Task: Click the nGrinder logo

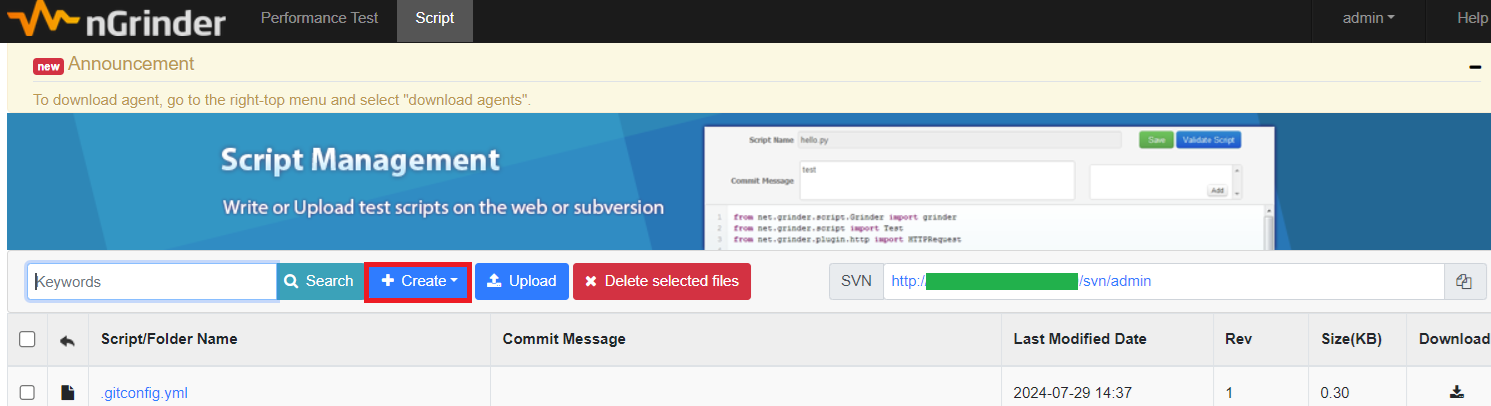Action: coord(116,19)
